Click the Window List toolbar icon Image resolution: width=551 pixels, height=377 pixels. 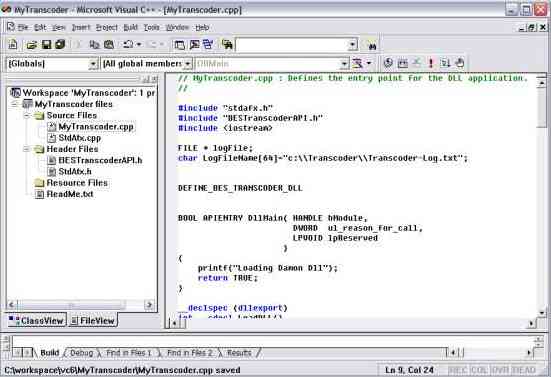[x=208, y=45]
